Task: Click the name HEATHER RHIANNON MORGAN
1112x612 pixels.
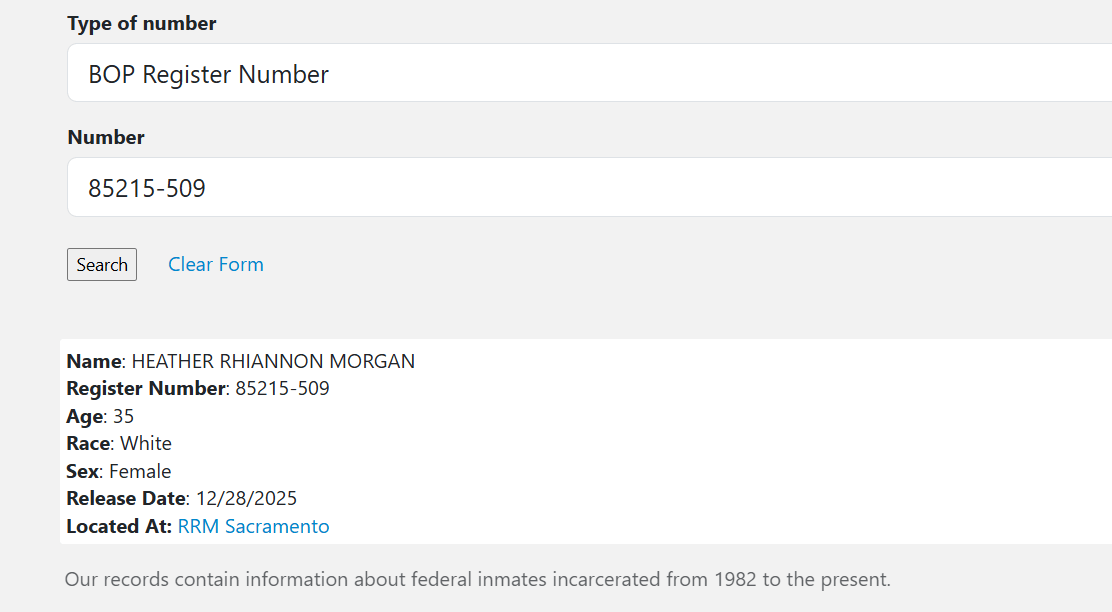Action: (x=273, y=362)
